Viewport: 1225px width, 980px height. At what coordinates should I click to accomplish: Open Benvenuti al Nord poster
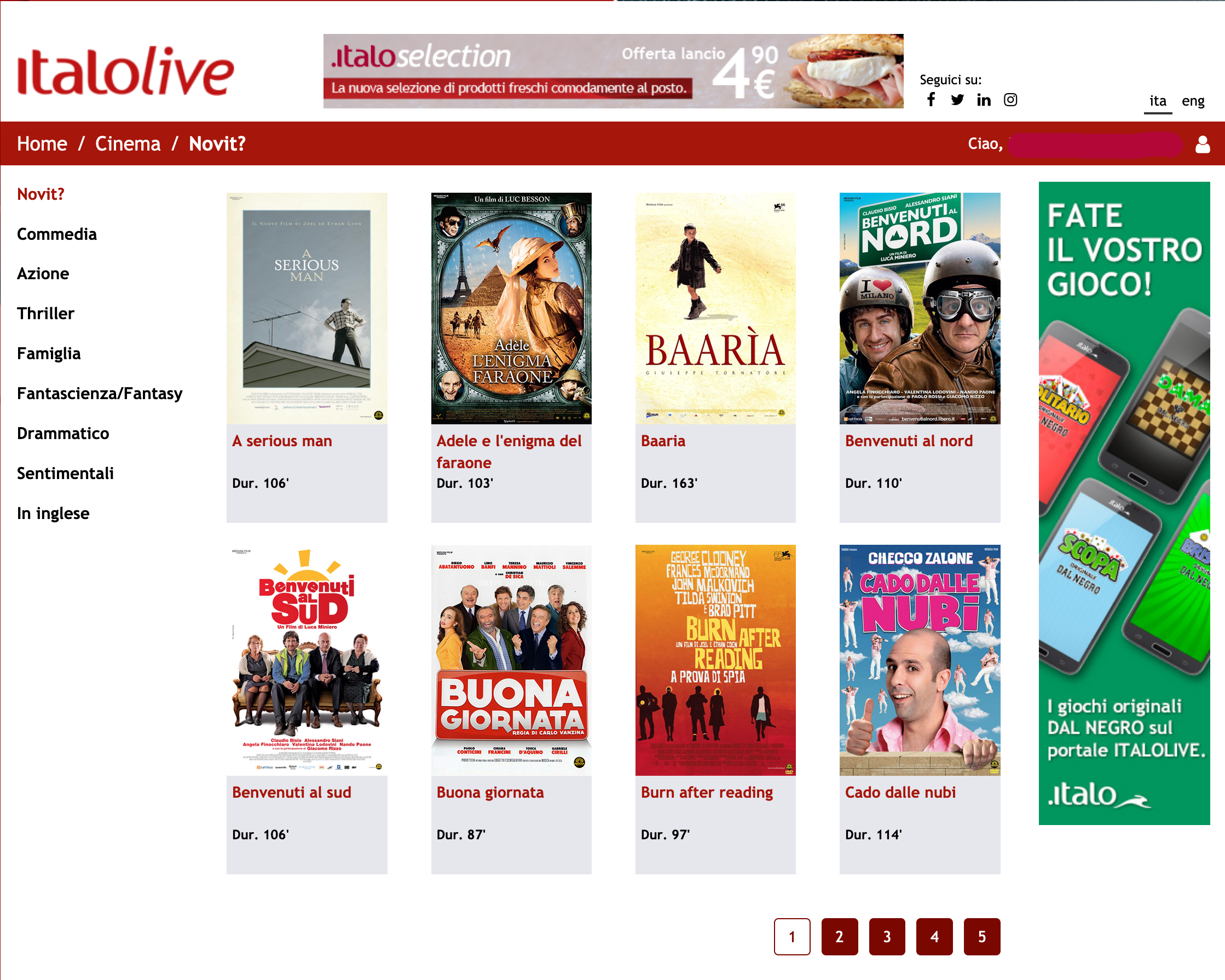[x=920, y=308]
